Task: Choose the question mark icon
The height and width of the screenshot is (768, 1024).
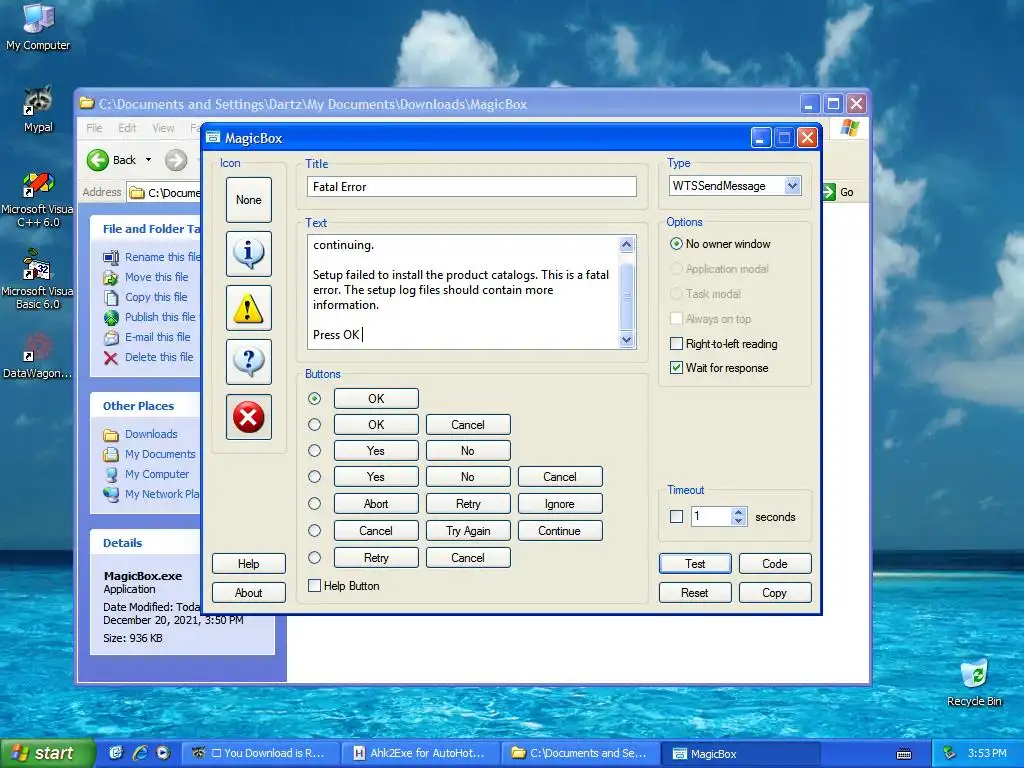Action: tap(249, 362)
